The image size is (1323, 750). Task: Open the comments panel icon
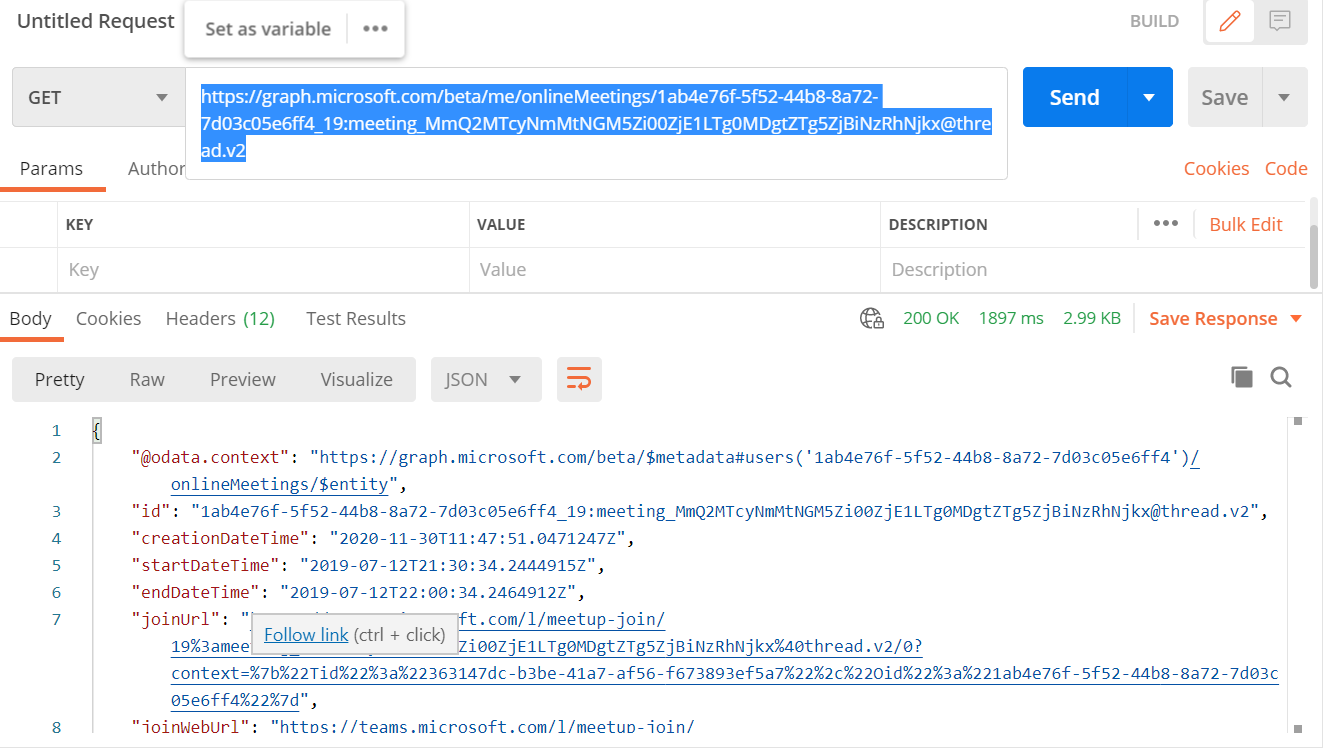coord(1281,21)
